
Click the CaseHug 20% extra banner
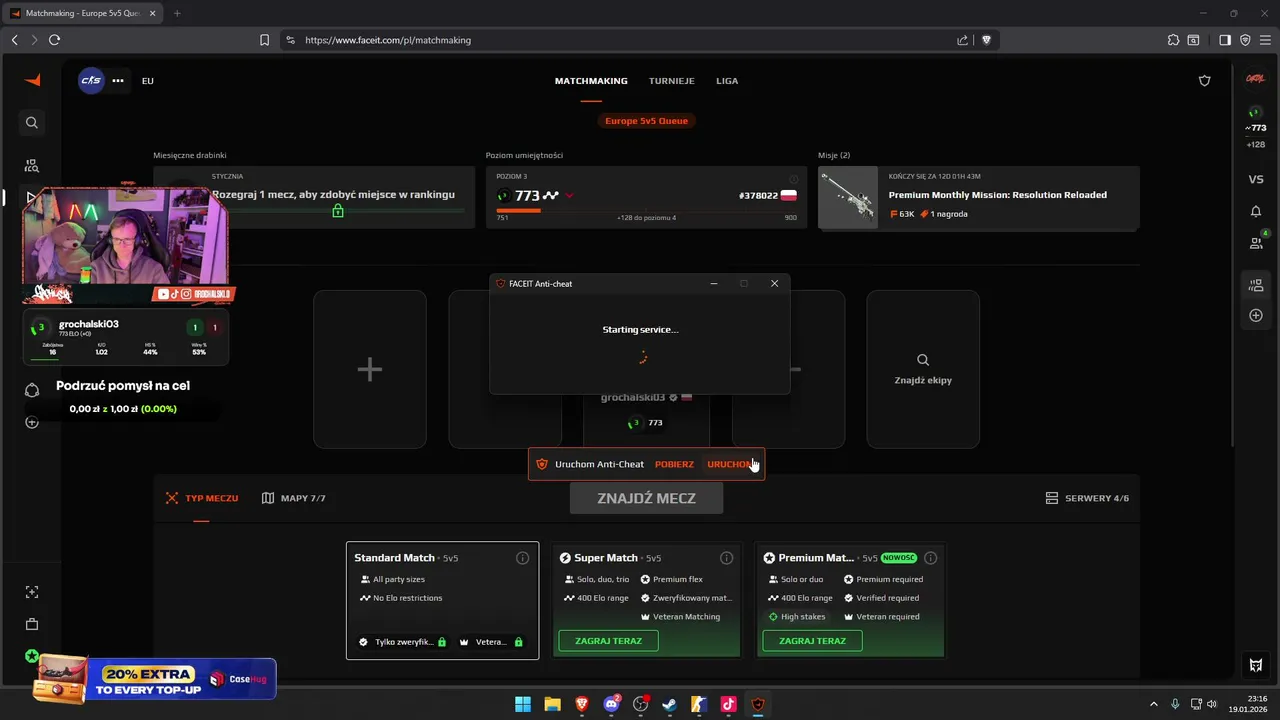coord(154,679)
